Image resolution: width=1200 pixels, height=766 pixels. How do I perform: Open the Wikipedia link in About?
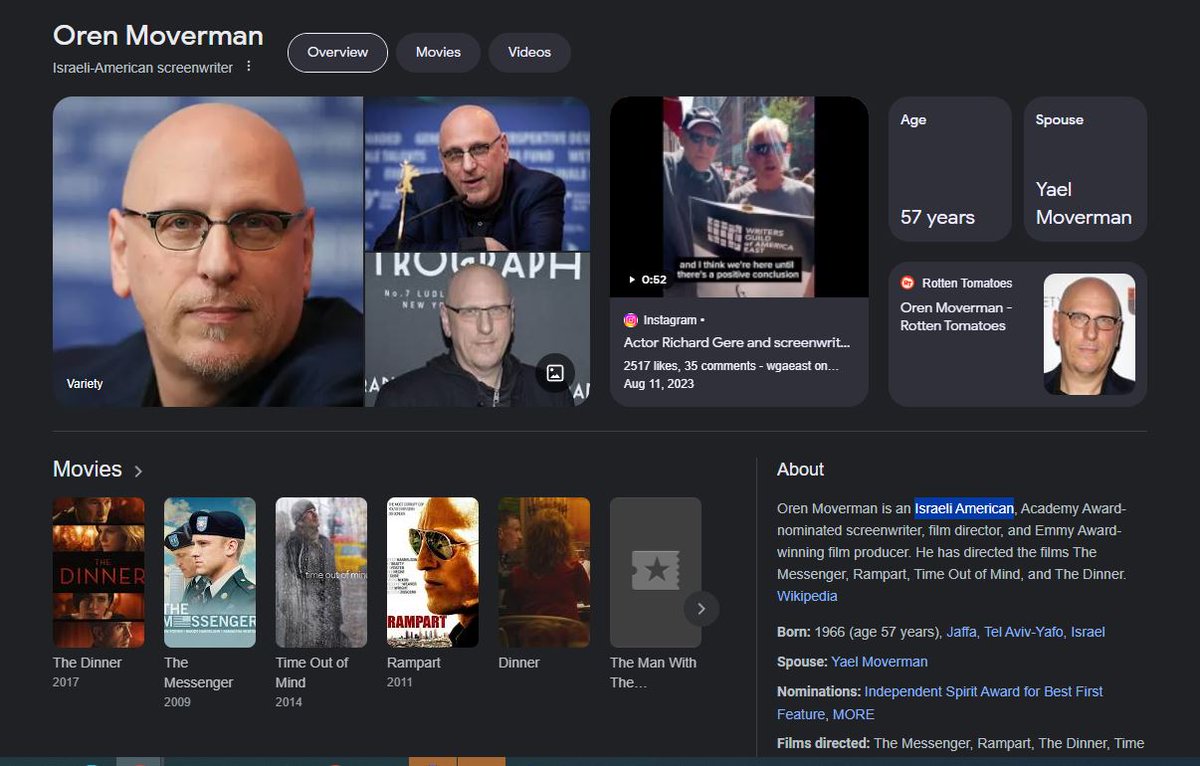(x=807, y=596)
